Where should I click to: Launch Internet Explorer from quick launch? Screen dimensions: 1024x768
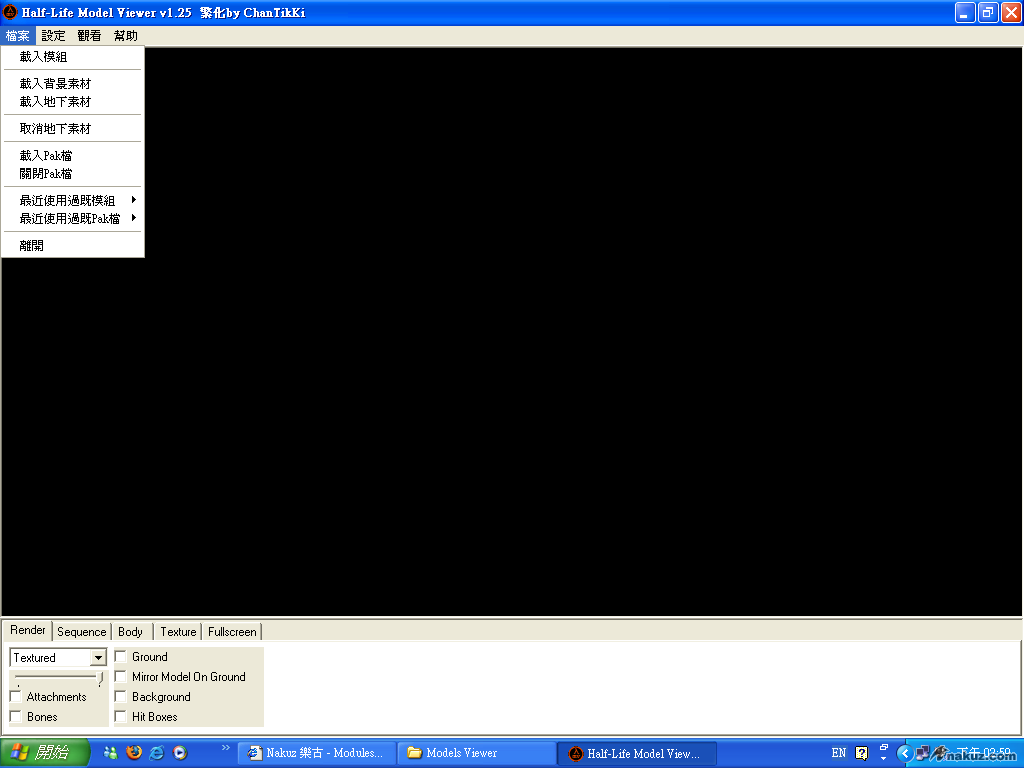click(x=157, y=753)
